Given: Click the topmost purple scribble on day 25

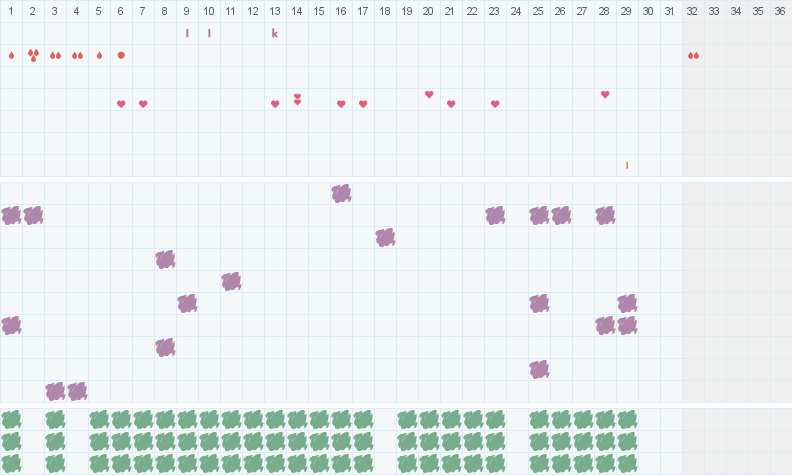Looking at the screenshot, I should [x=539, y=216].
